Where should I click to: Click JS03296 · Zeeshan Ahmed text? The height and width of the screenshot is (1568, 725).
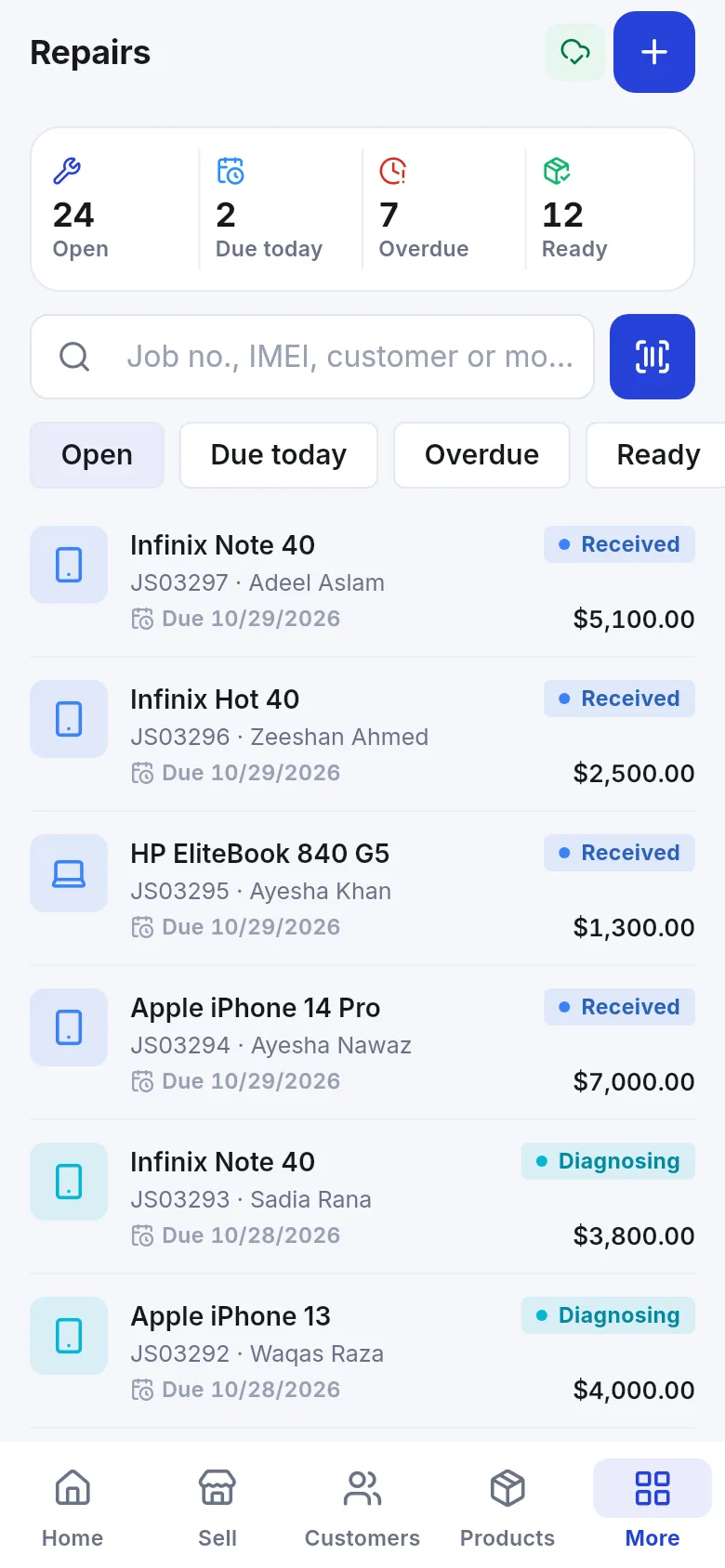[280, 737]
